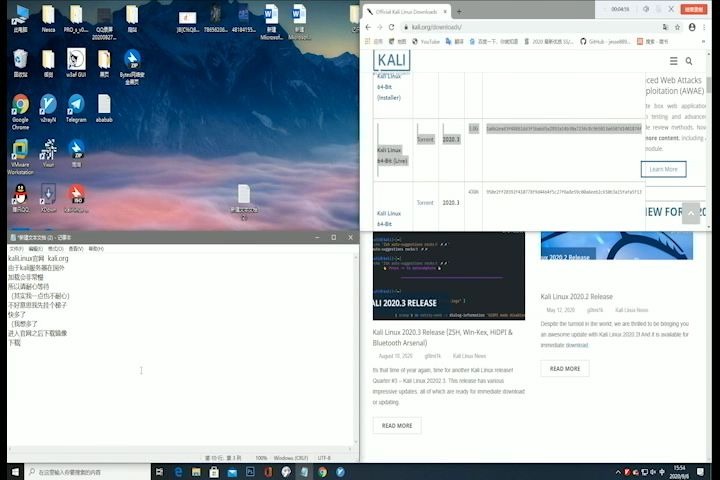Launch Telegram from the desktop
The image size is (720, 480).
coord(76,109)
